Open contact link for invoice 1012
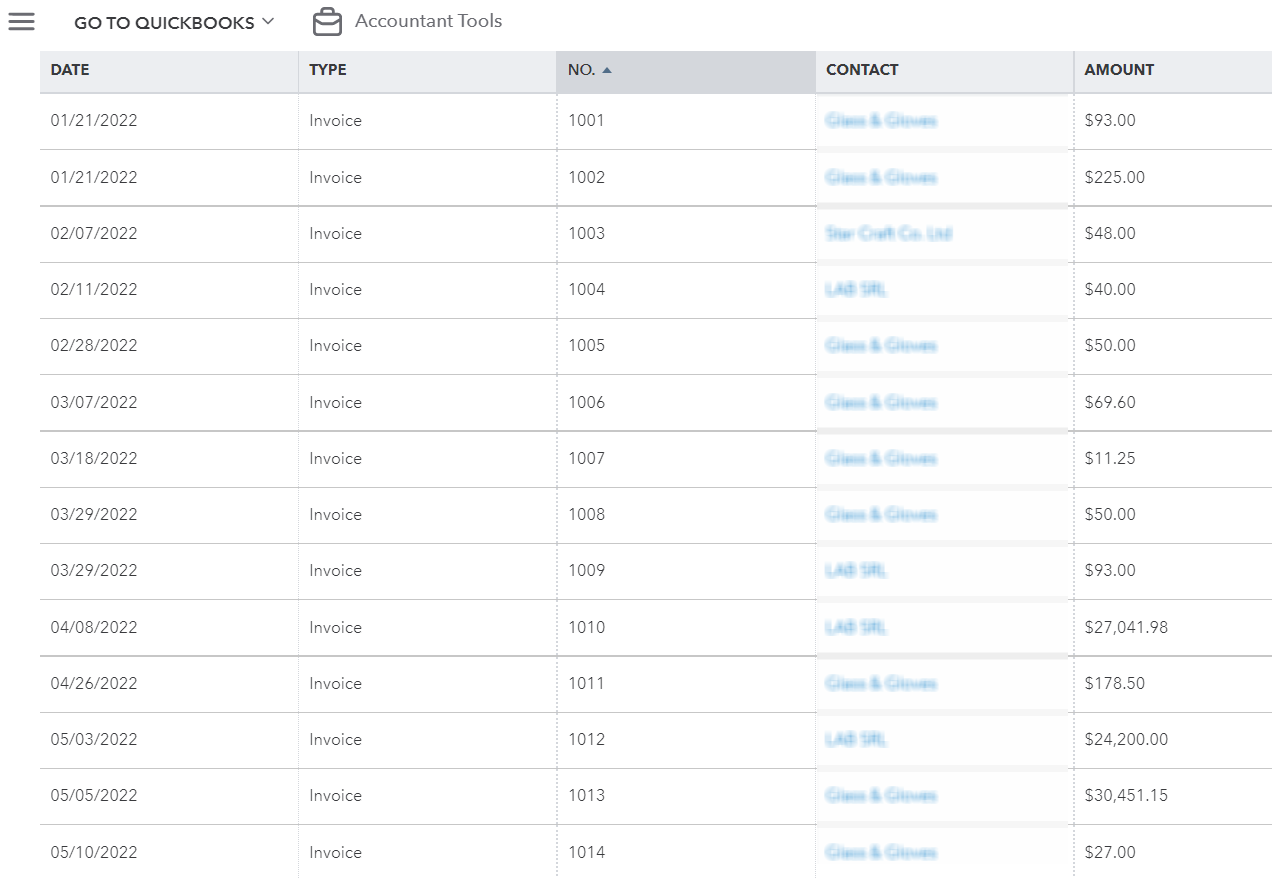 [856, 739]
